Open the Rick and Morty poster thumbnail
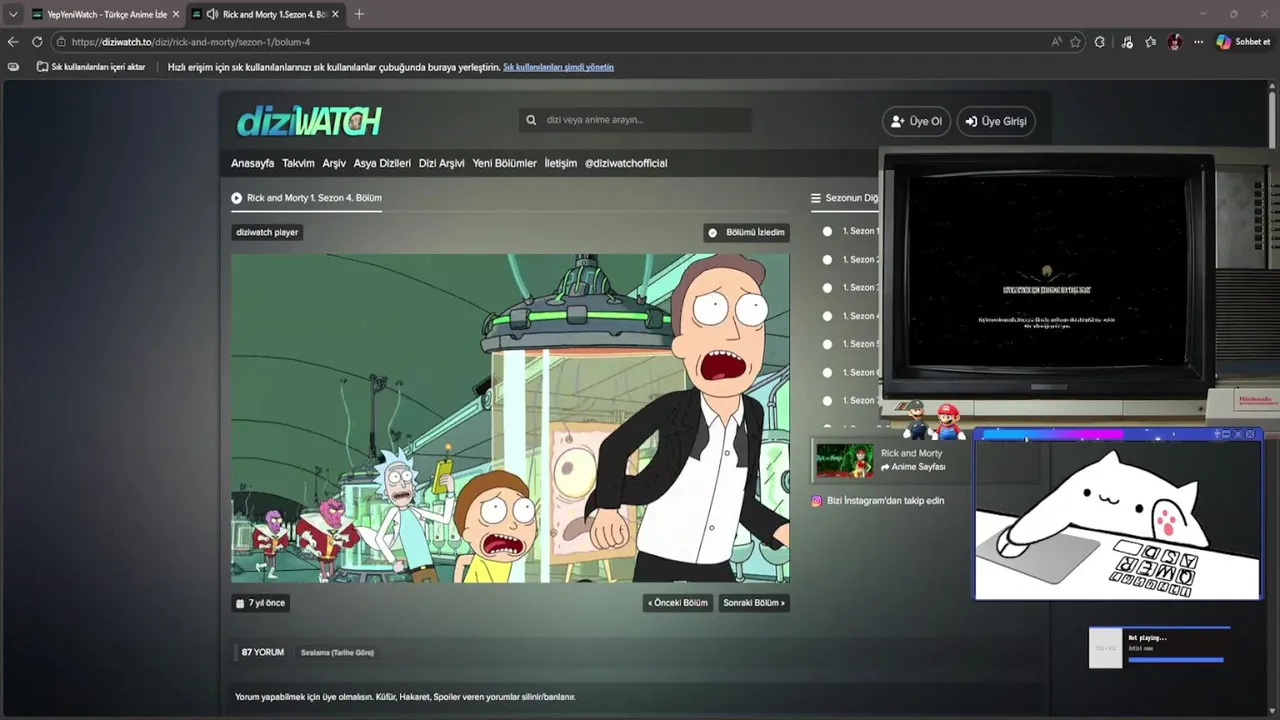 click(844, 460)
